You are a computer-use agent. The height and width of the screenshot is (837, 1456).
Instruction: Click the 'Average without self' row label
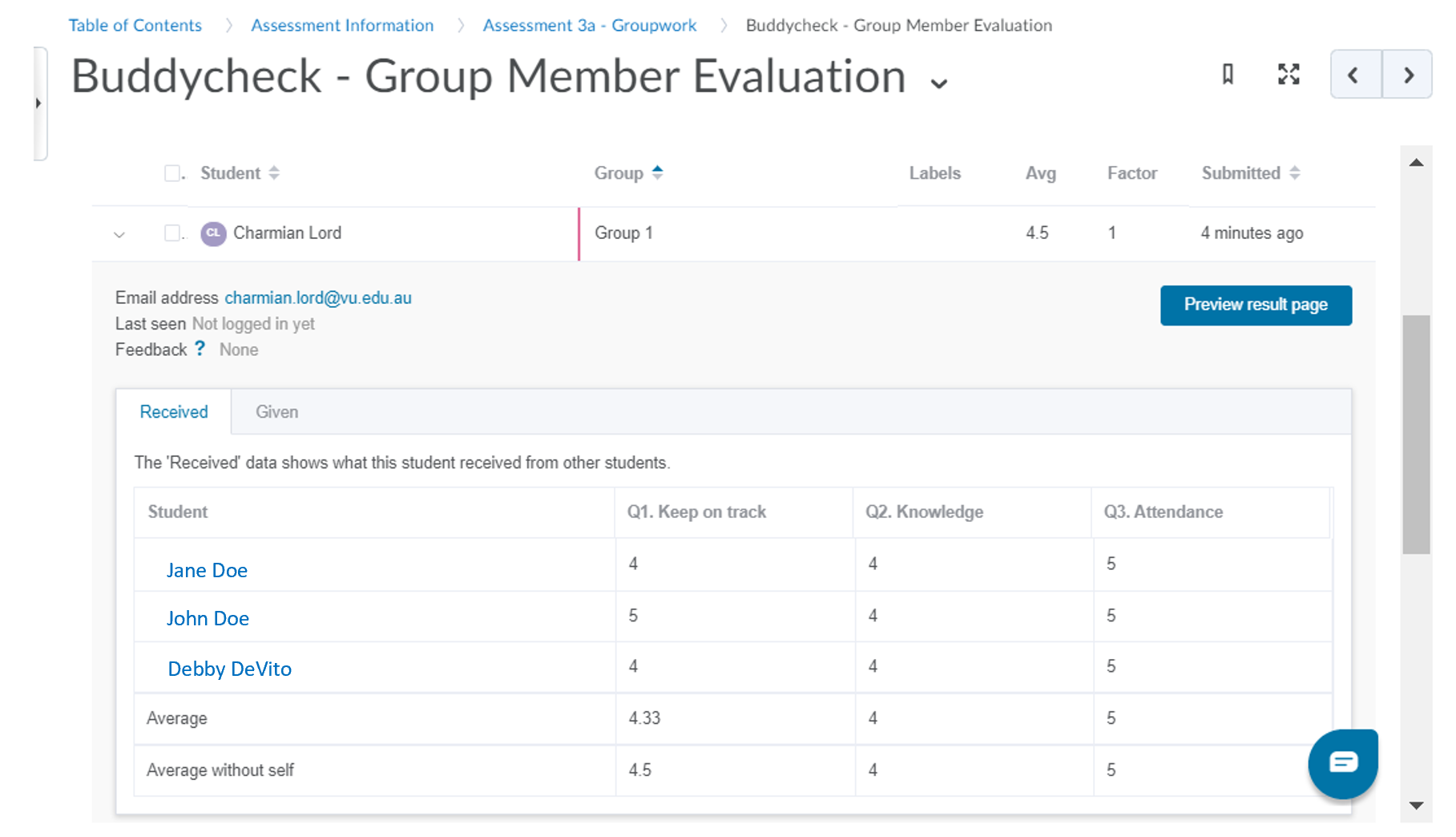click(220, 770)
